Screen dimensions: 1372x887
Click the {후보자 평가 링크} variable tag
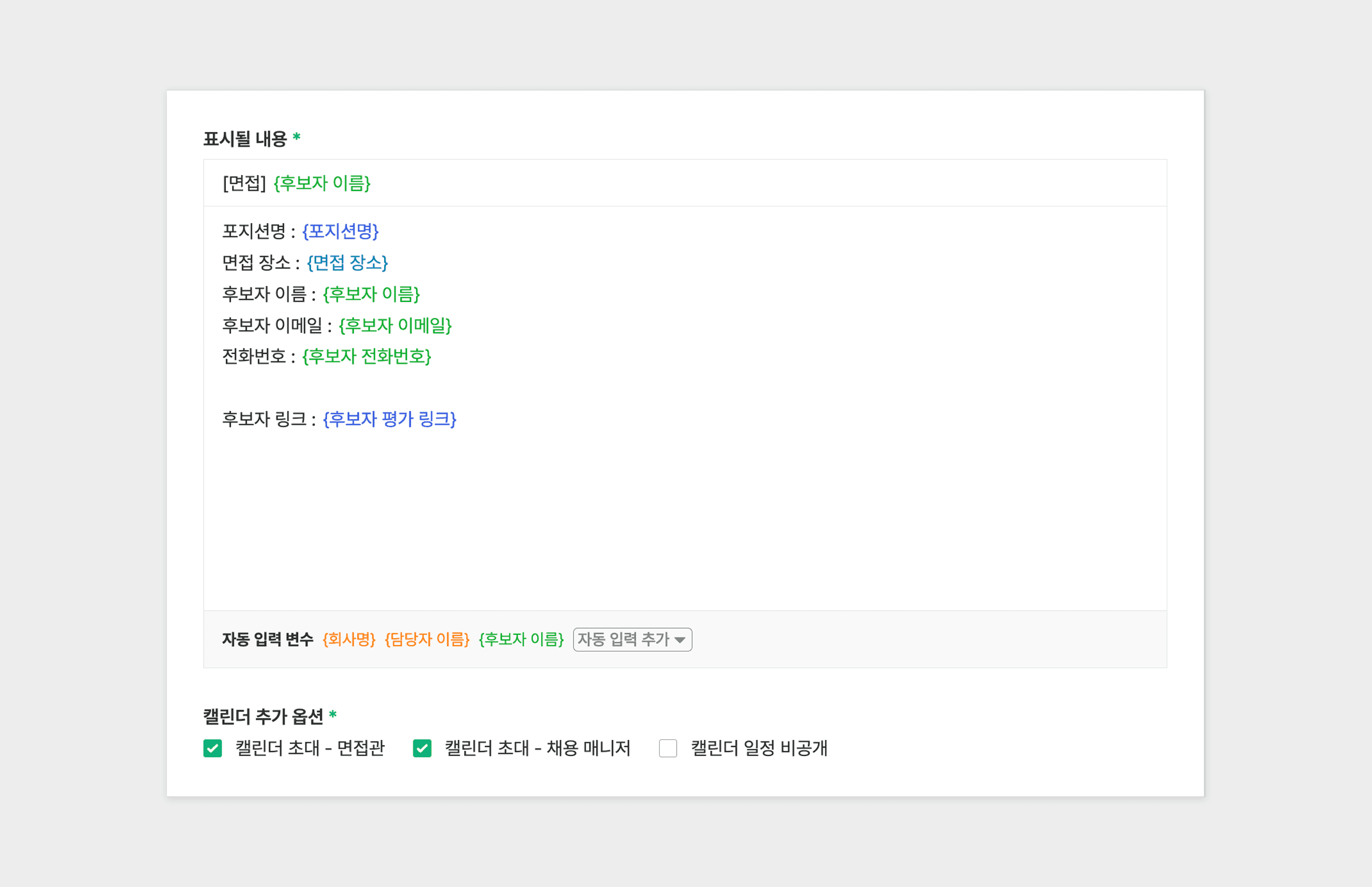coord(389,419)
